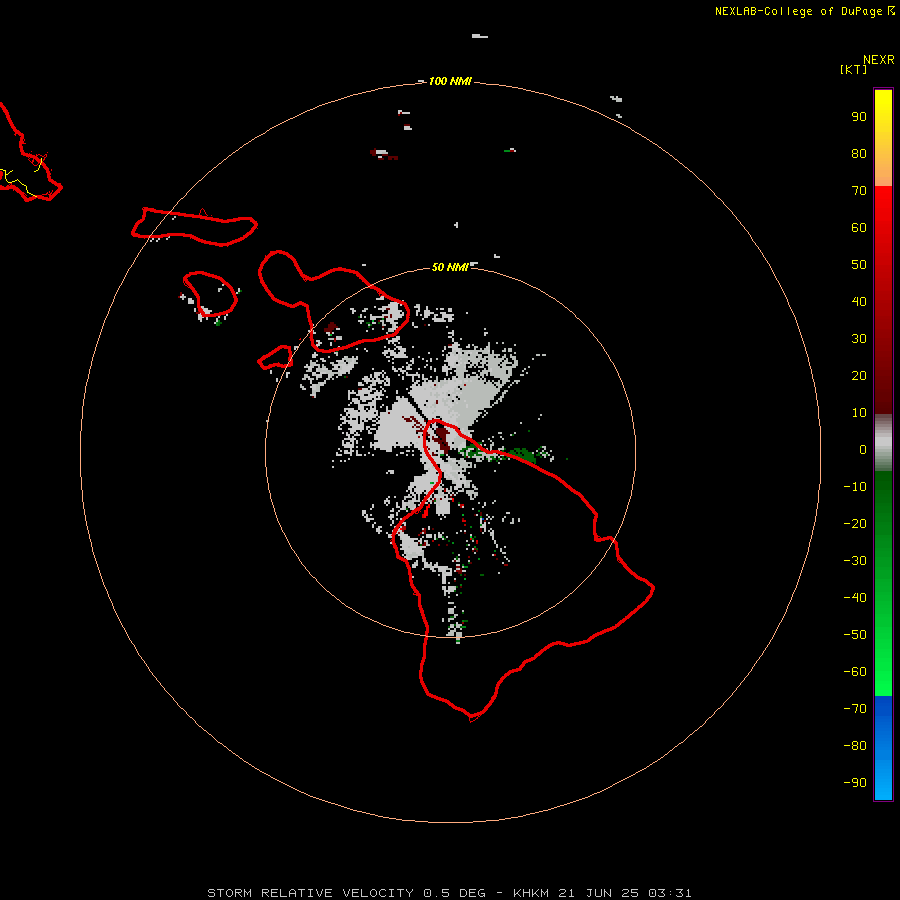Click the -10 value on velocity scale
The image size is (900, 900).
[x=855, y=487]
